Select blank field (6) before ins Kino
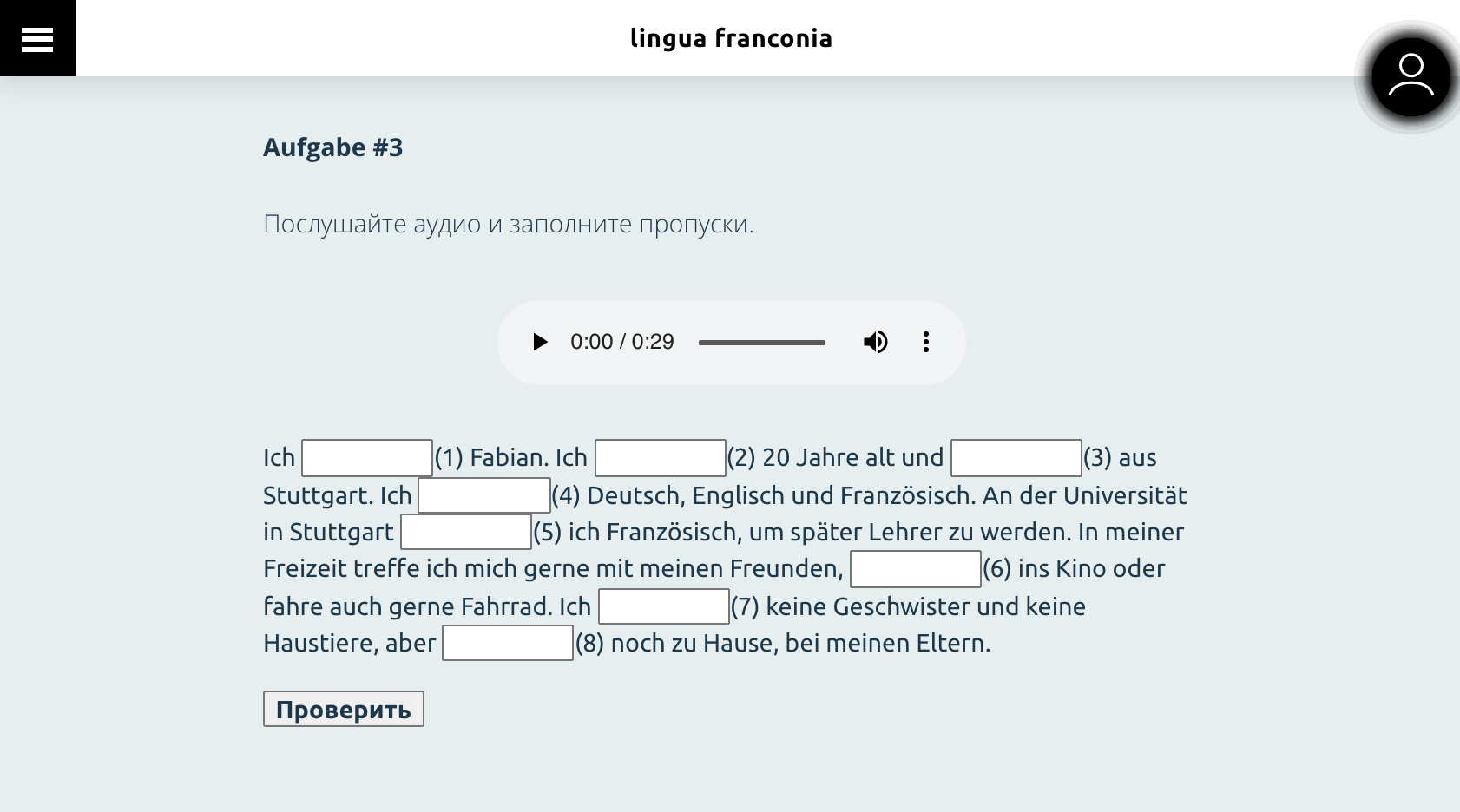1460x812 pixels. pyautogui.click(x=915, y=569)
